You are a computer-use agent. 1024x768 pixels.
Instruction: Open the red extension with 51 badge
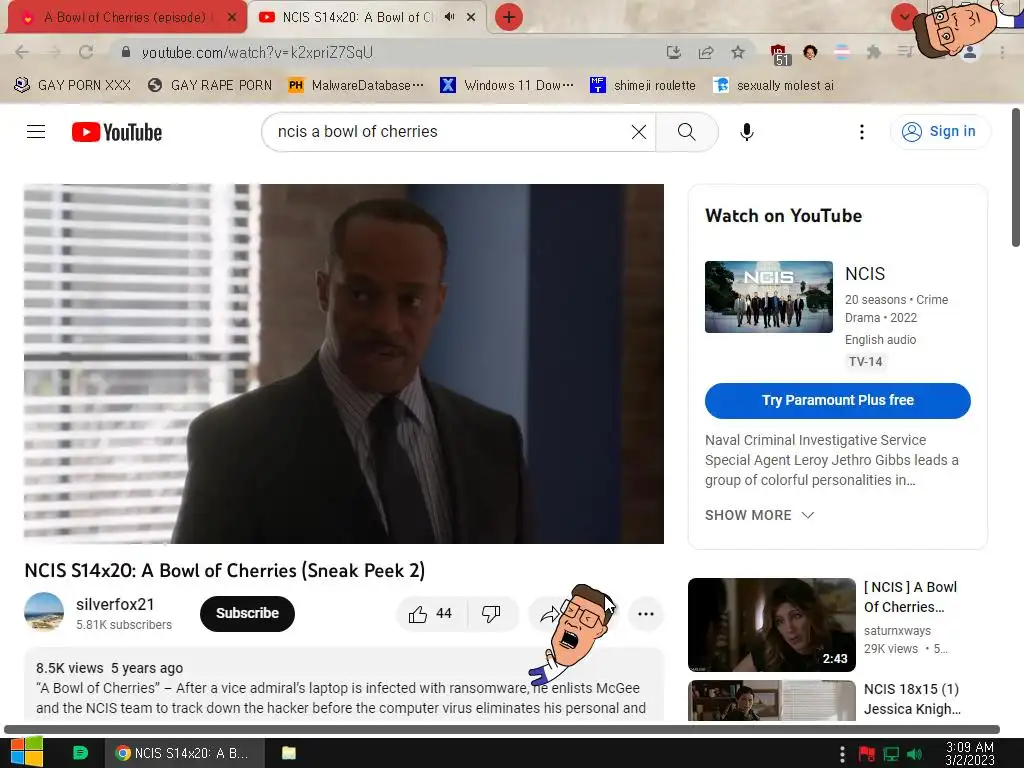coord(779,54)
